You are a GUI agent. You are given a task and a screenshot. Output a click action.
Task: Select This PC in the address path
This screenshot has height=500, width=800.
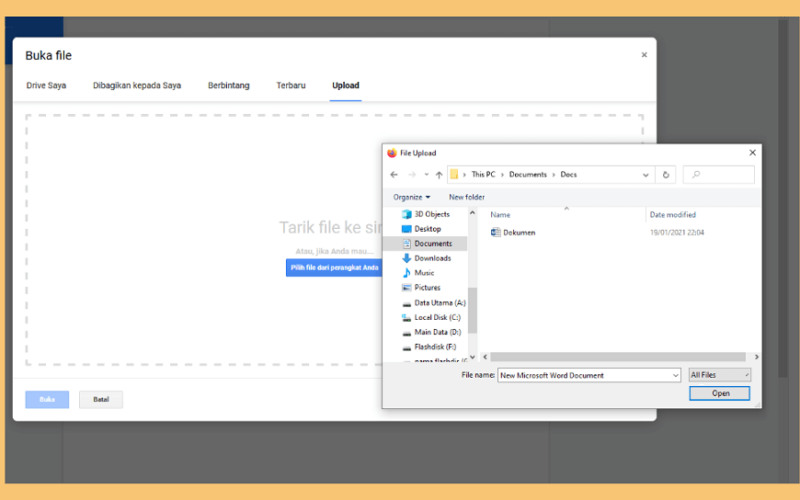pyautogui.click(x=483, y=174)
